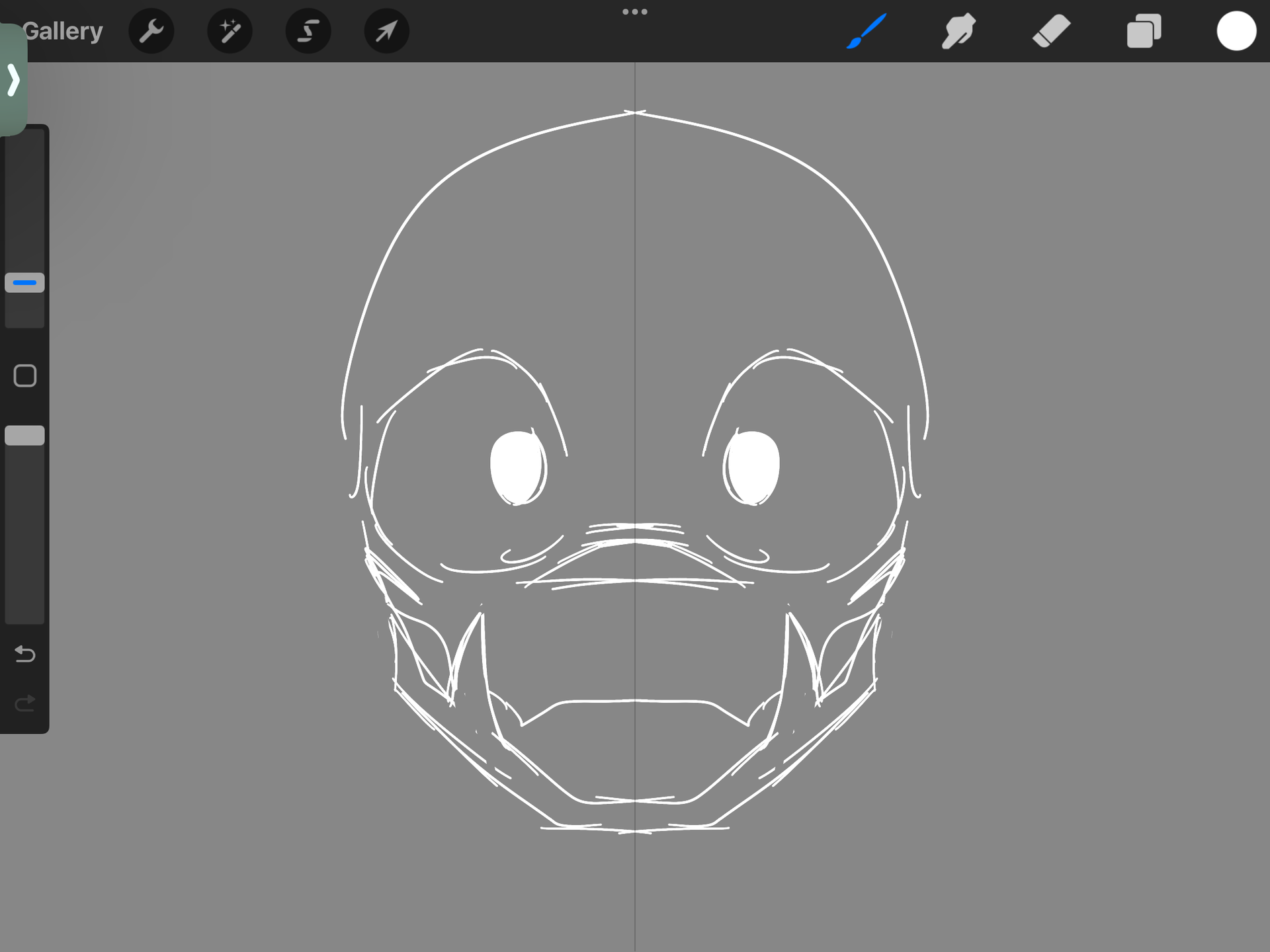Redo the last undone stroke
Image resolution: width=1270 pixels, height=952 pixels.
click(x=25, y=703)
